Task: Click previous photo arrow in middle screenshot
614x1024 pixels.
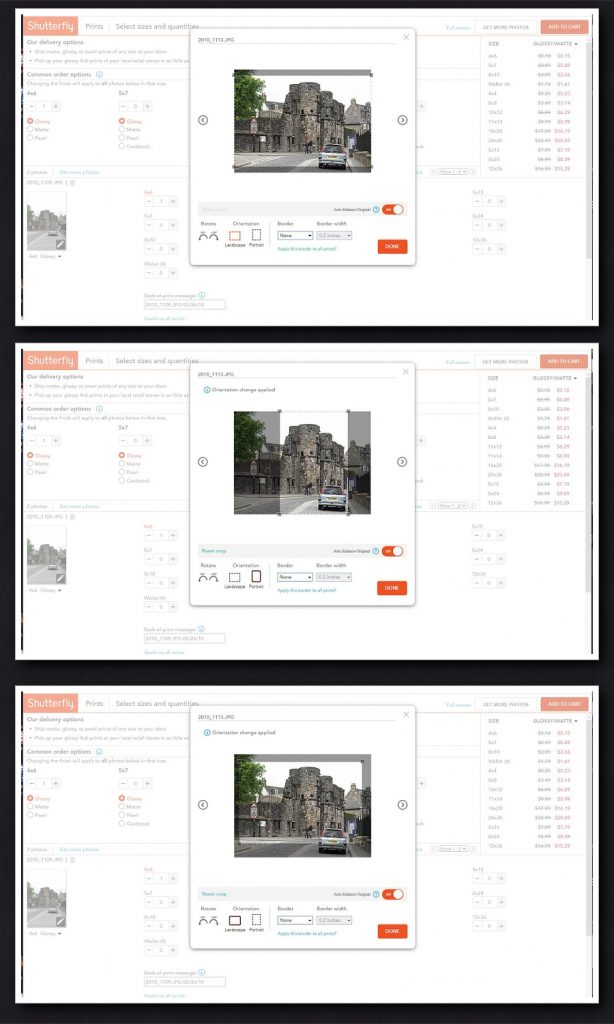Action: click(203, 462)
